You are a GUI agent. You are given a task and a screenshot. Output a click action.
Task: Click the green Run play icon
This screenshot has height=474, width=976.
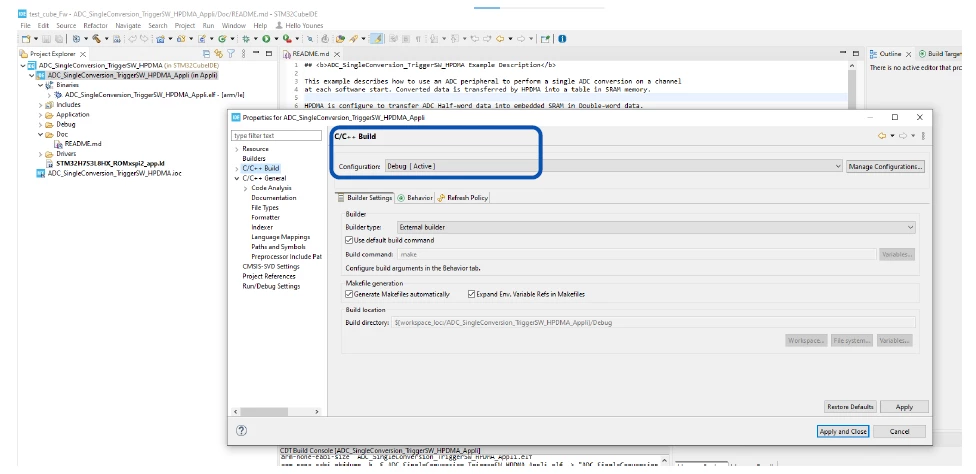point(266,39)
